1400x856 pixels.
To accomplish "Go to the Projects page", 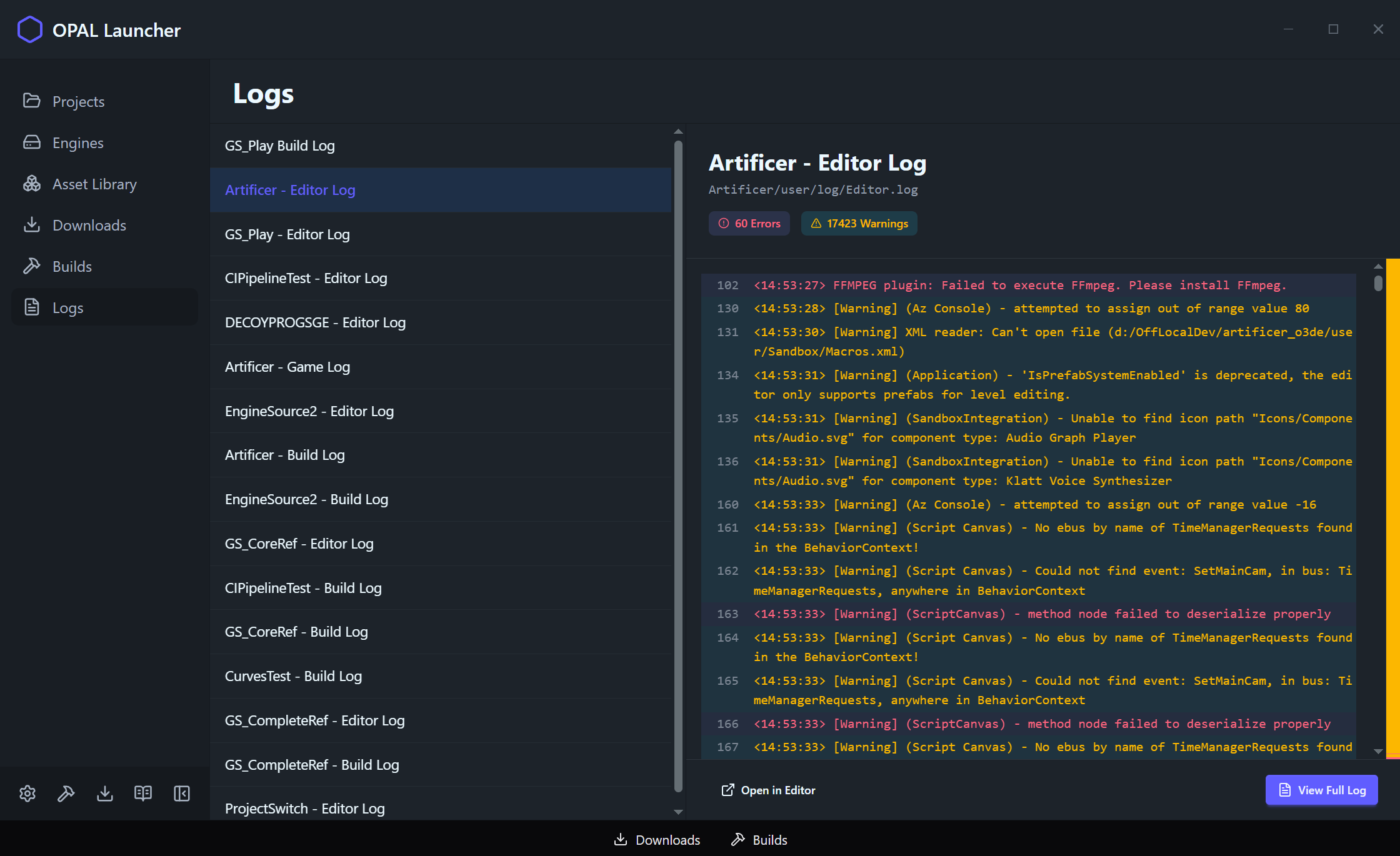I will pyautogui.click(x=104, y=101).
